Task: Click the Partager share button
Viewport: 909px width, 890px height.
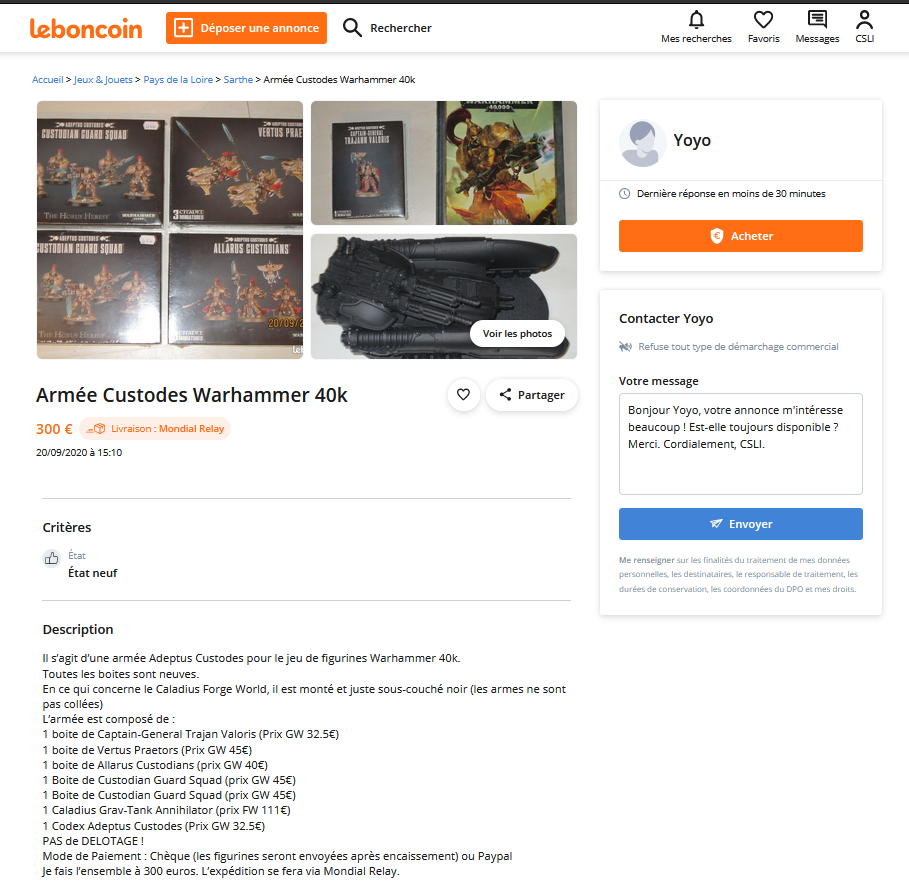Action: coord(532,395)
